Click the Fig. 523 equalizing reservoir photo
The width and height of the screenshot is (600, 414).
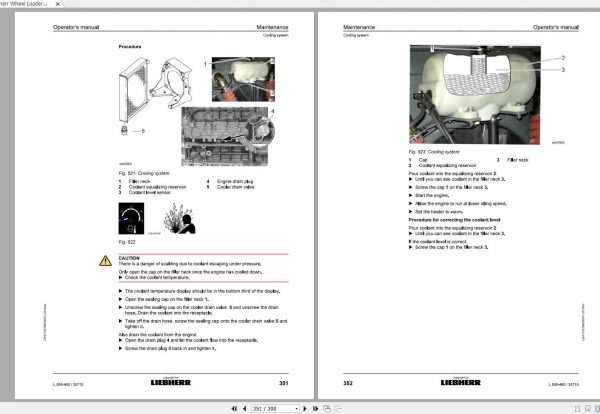click(475, 95)
